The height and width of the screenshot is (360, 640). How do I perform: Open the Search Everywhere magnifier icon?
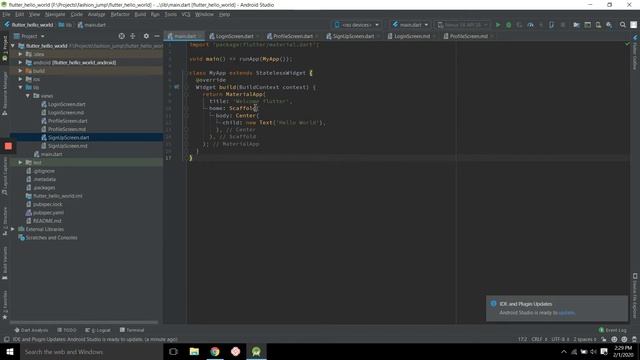[x=622, y=25]
